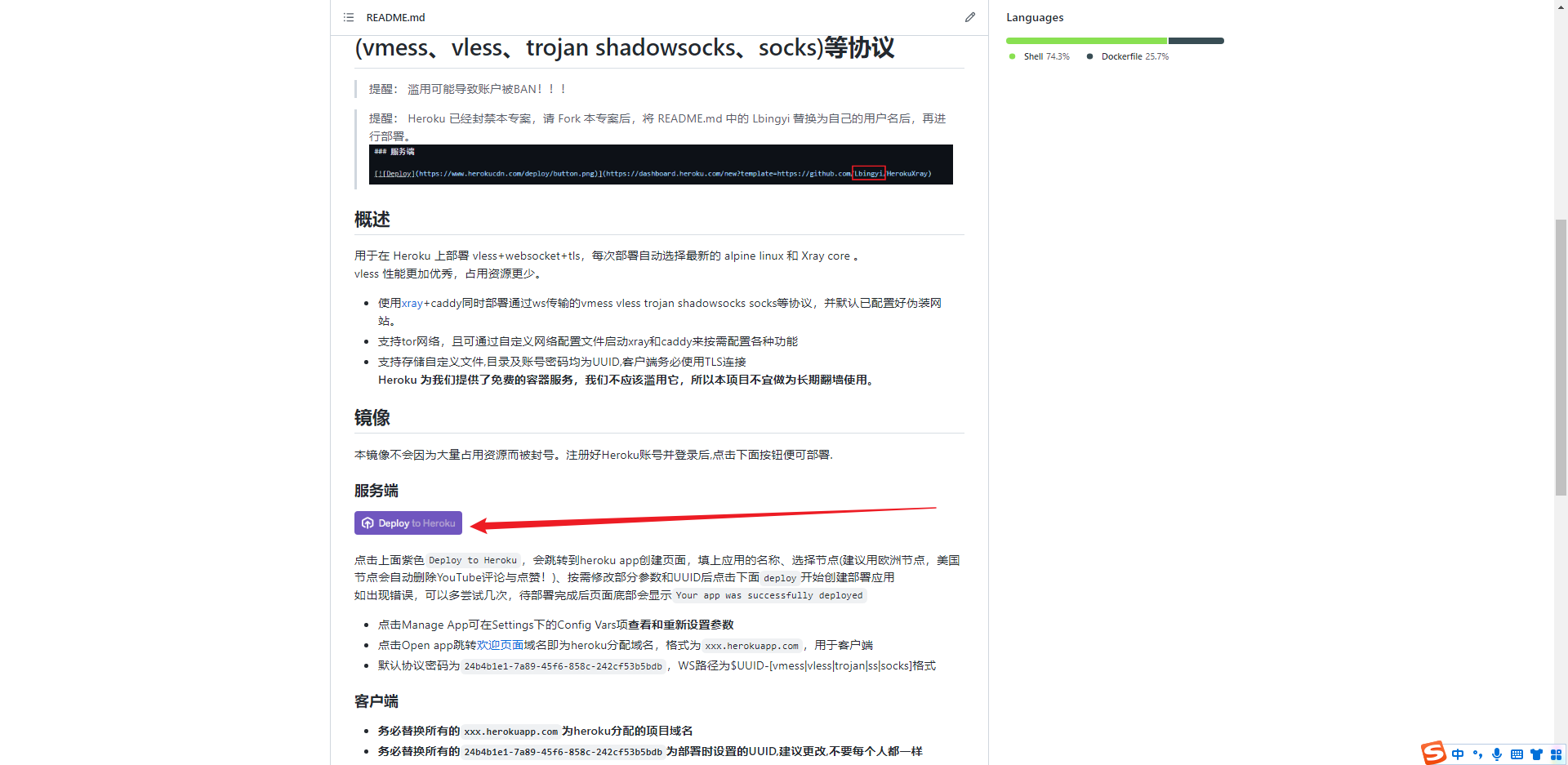Activate the microphone voice input icon
This screenshot has width=1568, height=765.
[x=1497, y=754]
